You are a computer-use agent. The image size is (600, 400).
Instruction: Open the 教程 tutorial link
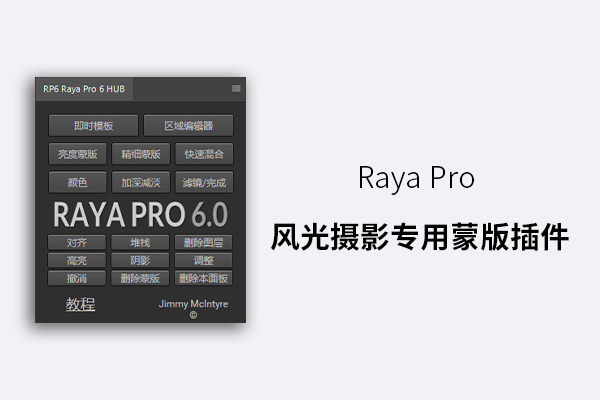coord(80,304)
